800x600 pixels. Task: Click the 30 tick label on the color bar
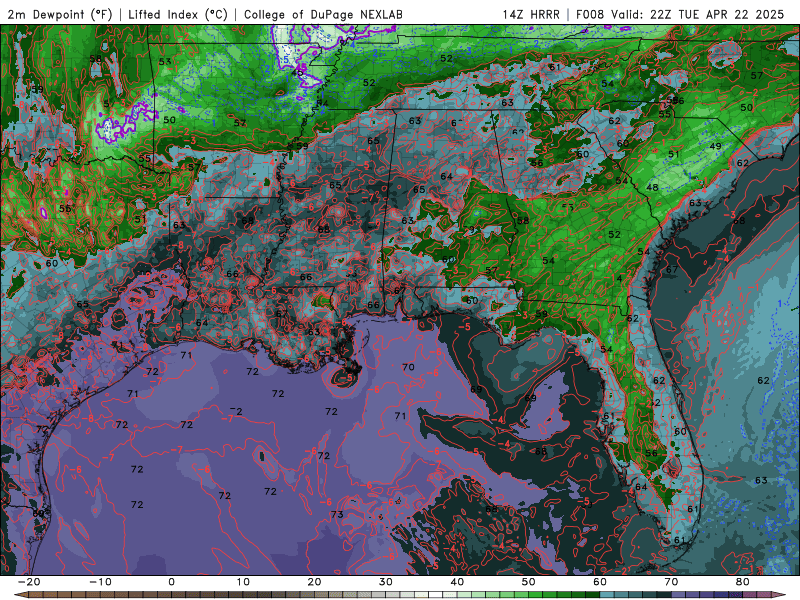(386, 582)
